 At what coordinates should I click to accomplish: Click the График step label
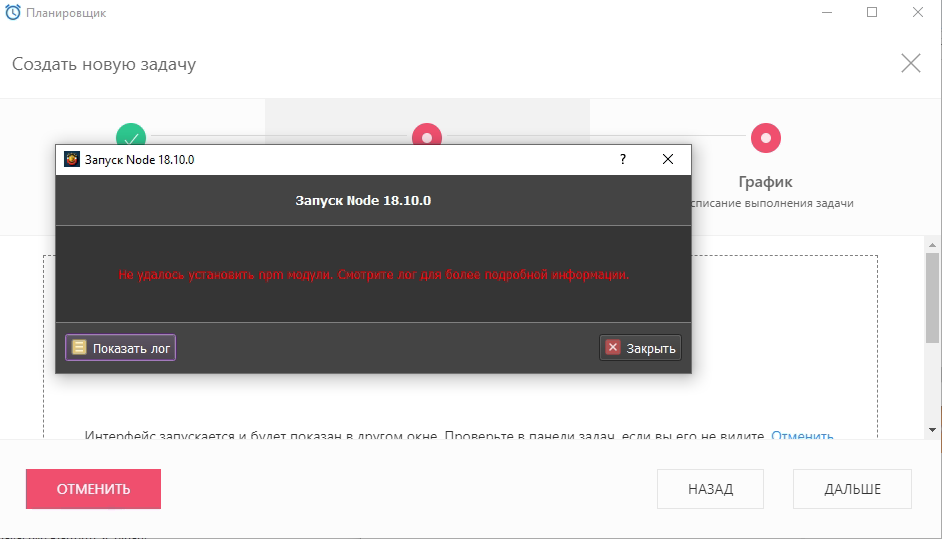point(765,181)
